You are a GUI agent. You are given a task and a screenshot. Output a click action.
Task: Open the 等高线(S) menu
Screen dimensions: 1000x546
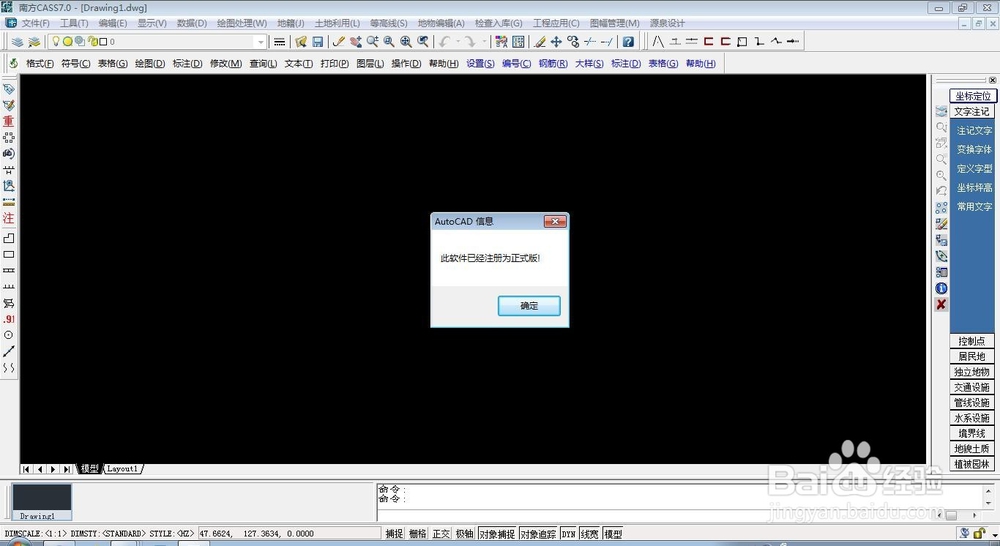point(388,23)
